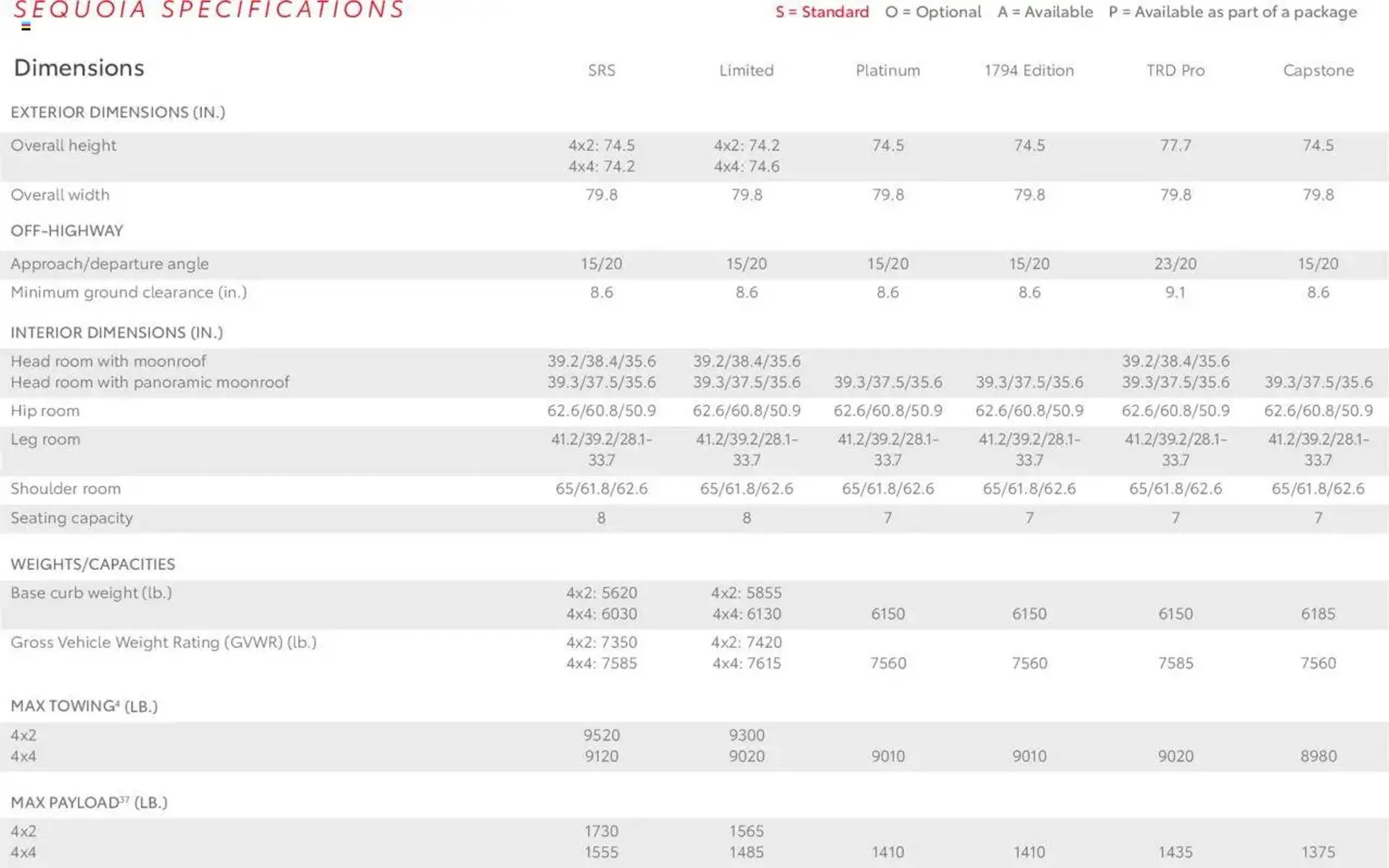Image resolution: width=1389 pixels, height=868 pixels.
Task: Click Capstone's 8980 max towing value
Action: point(1318,756)
